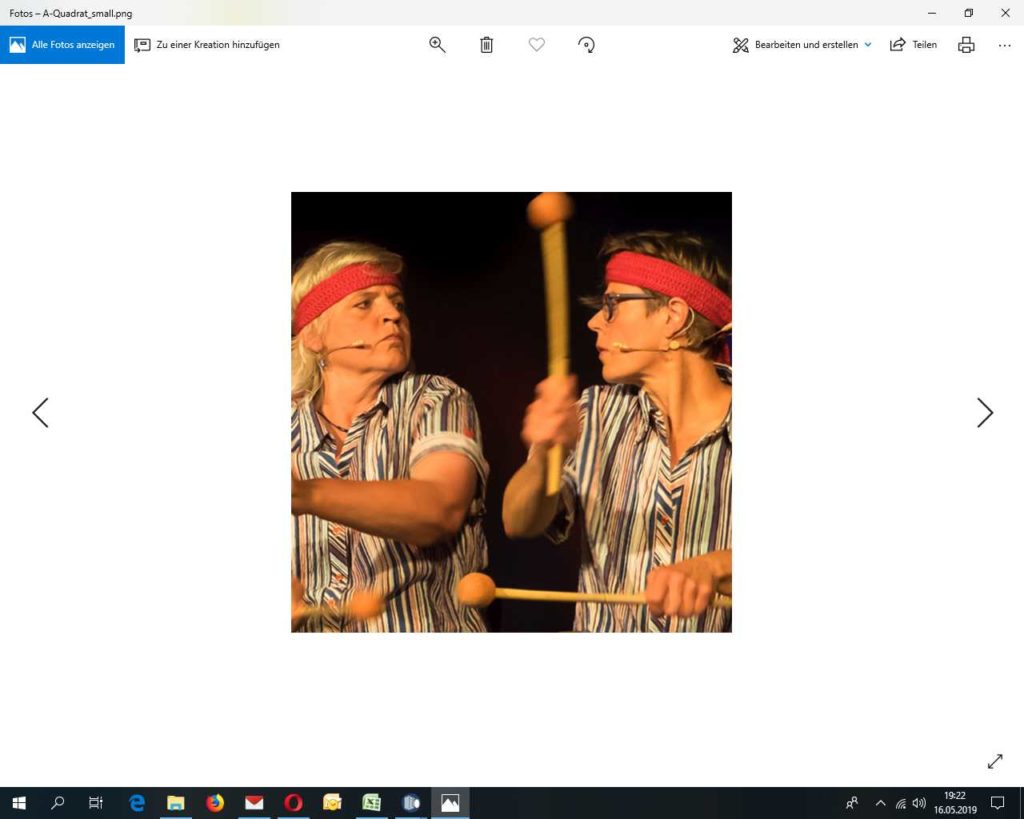
Task: Open the Wi-Fi network tray icon
Action: click(x=901, y=803)
